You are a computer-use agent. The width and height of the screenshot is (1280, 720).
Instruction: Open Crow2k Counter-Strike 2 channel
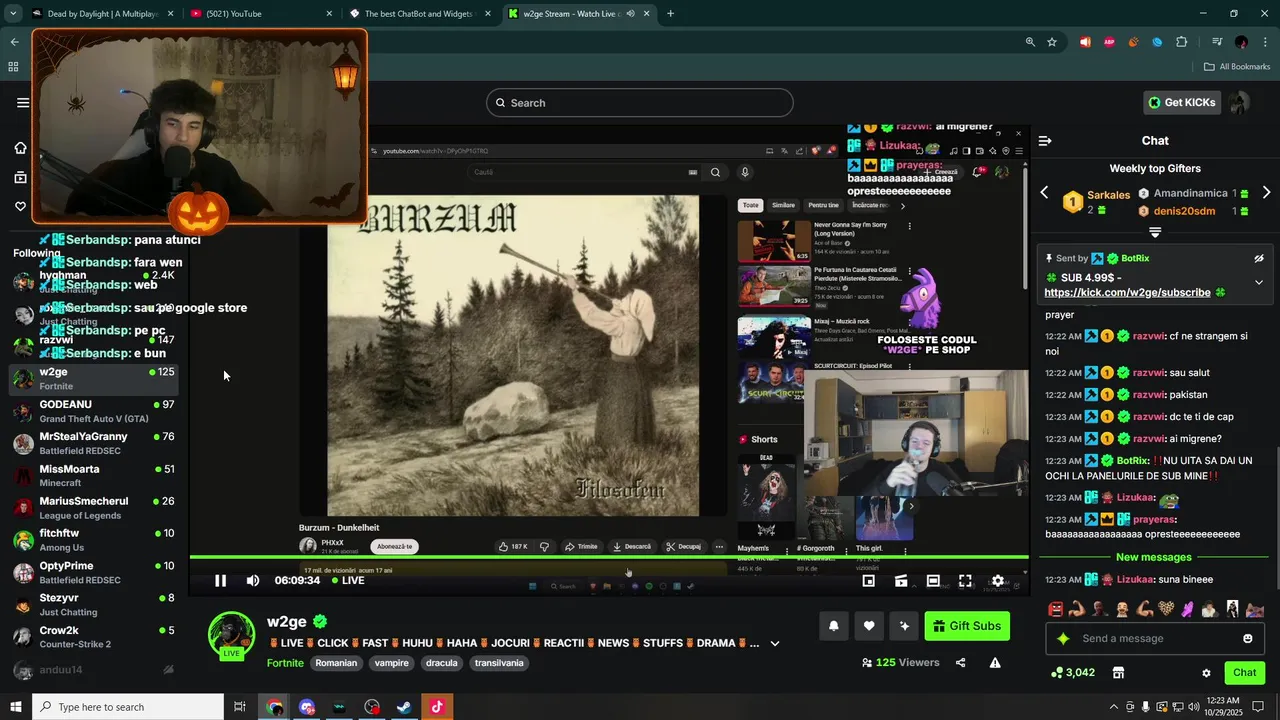point(95,637)
